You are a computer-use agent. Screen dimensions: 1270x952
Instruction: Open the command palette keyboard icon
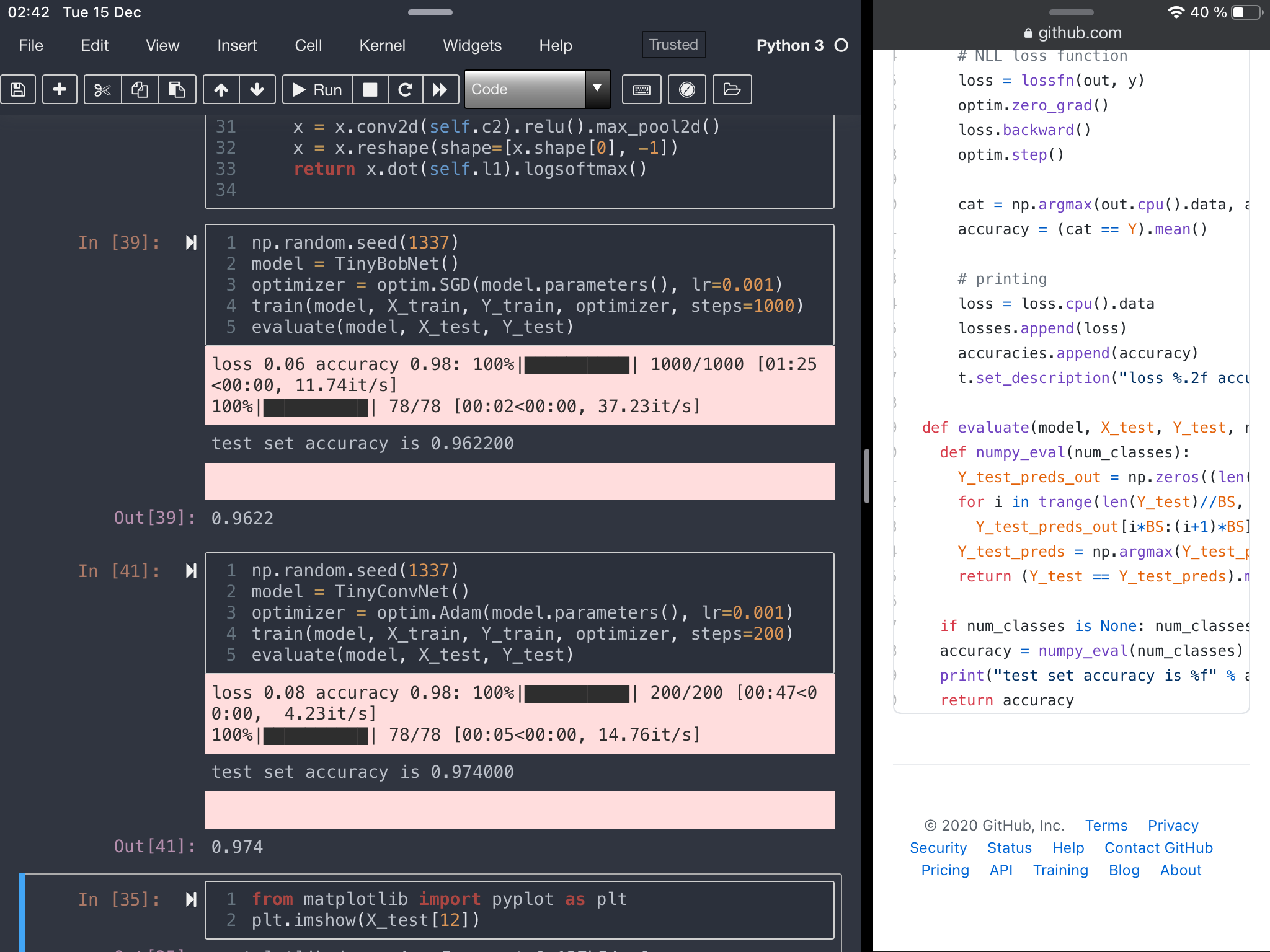(642, 89)
